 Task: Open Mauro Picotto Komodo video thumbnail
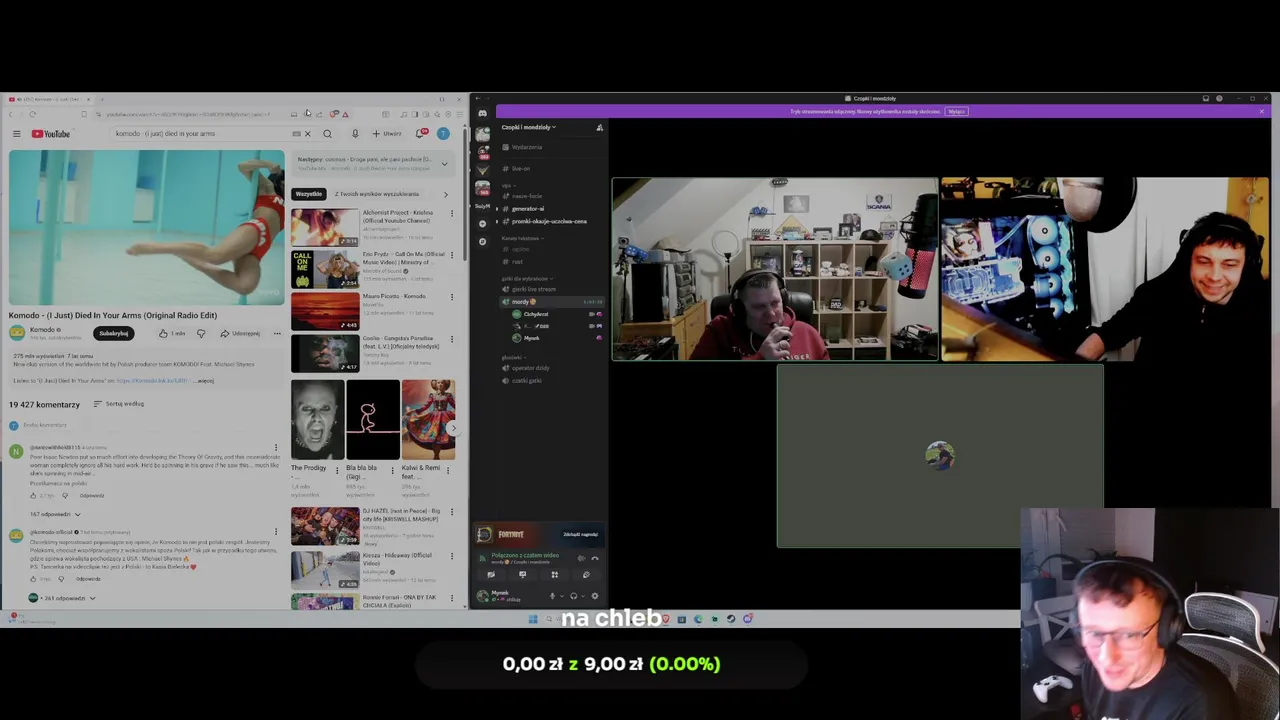click(x=325, y=311)
